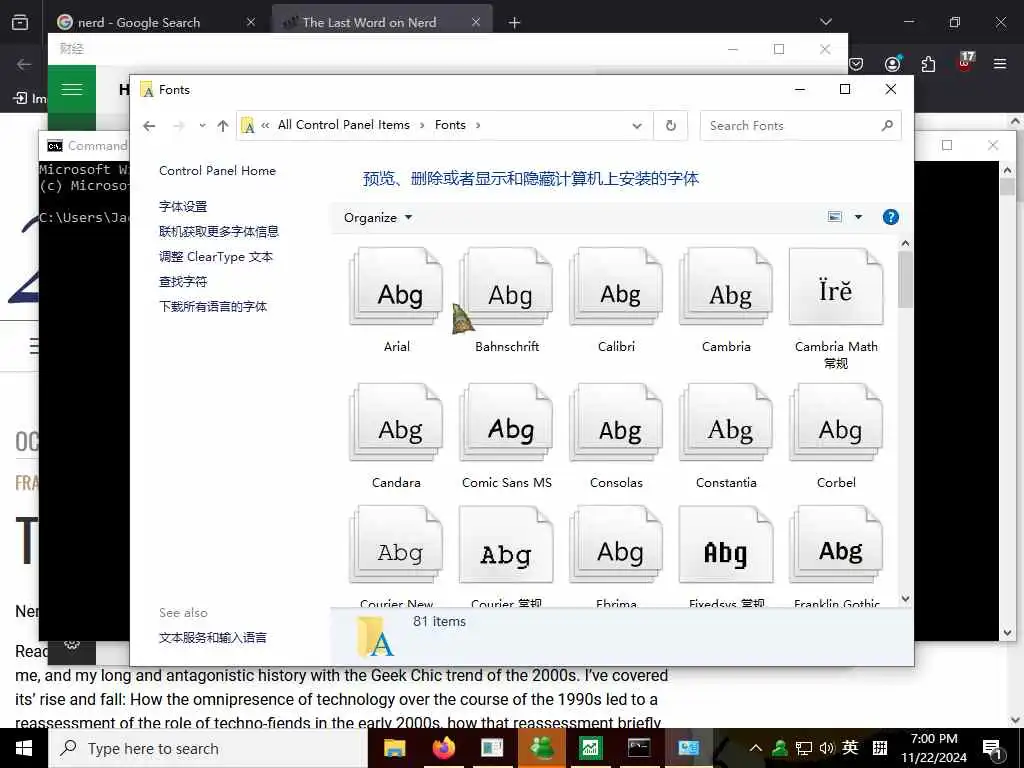Open Firefox account avatar icon
1024x768 pixels.
pyautogui.click(x=892, y=64)
